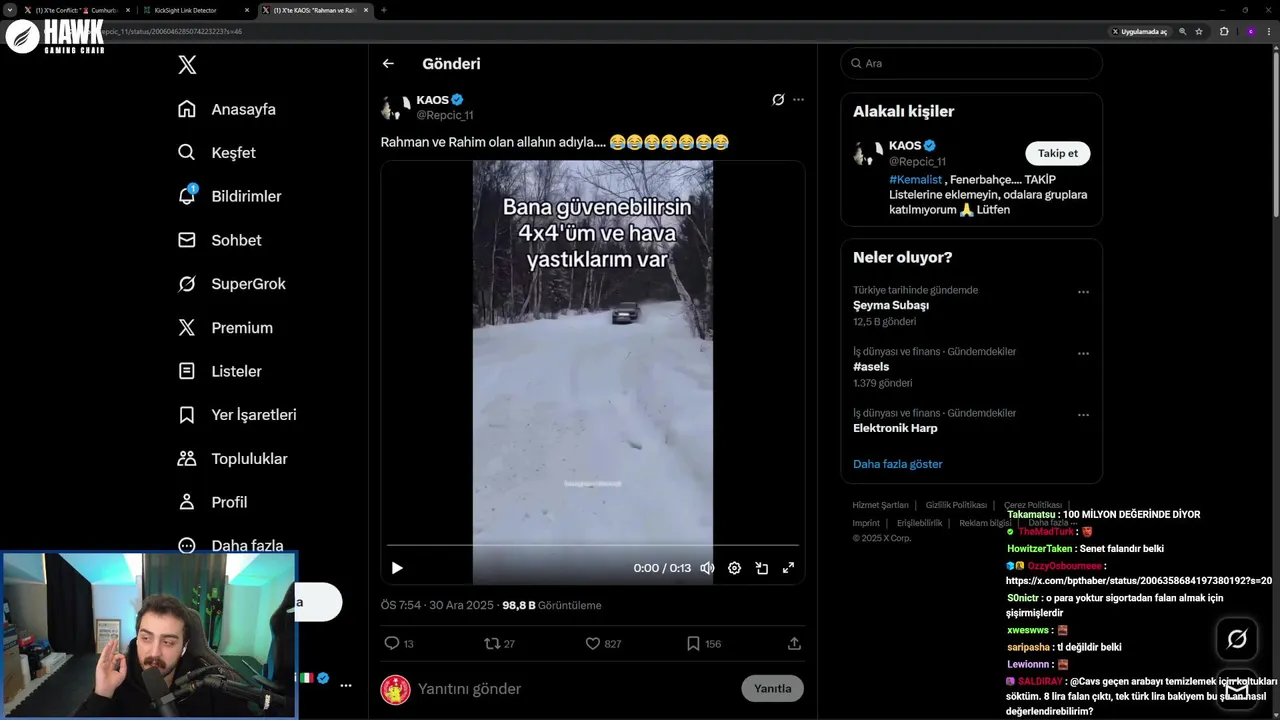
Task: Open Listeler in the sidebar
Action: point(219,371)
